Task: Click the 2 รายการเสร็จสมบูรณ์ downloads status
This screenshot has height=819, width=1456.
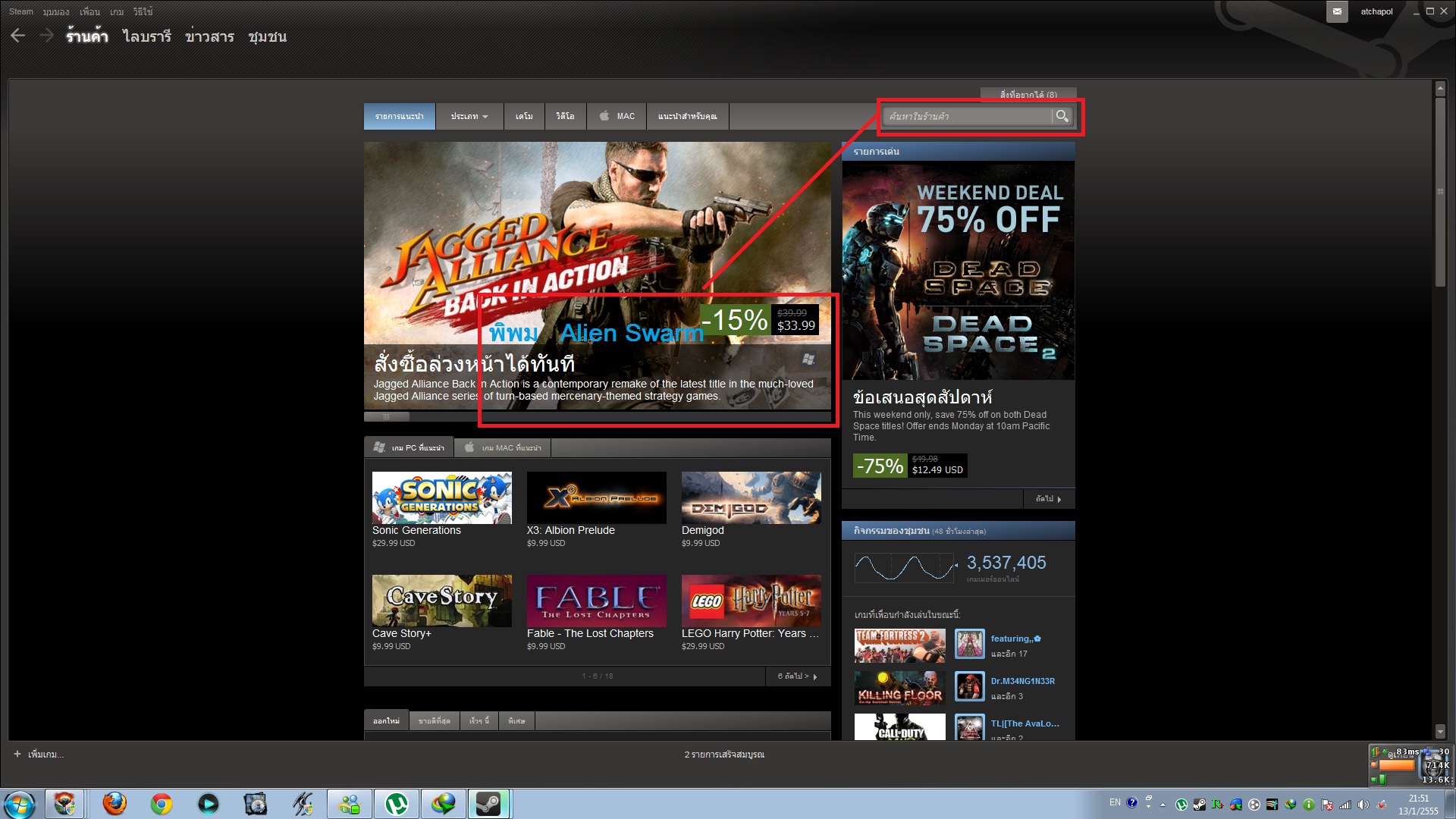Action: coord(724,755)
